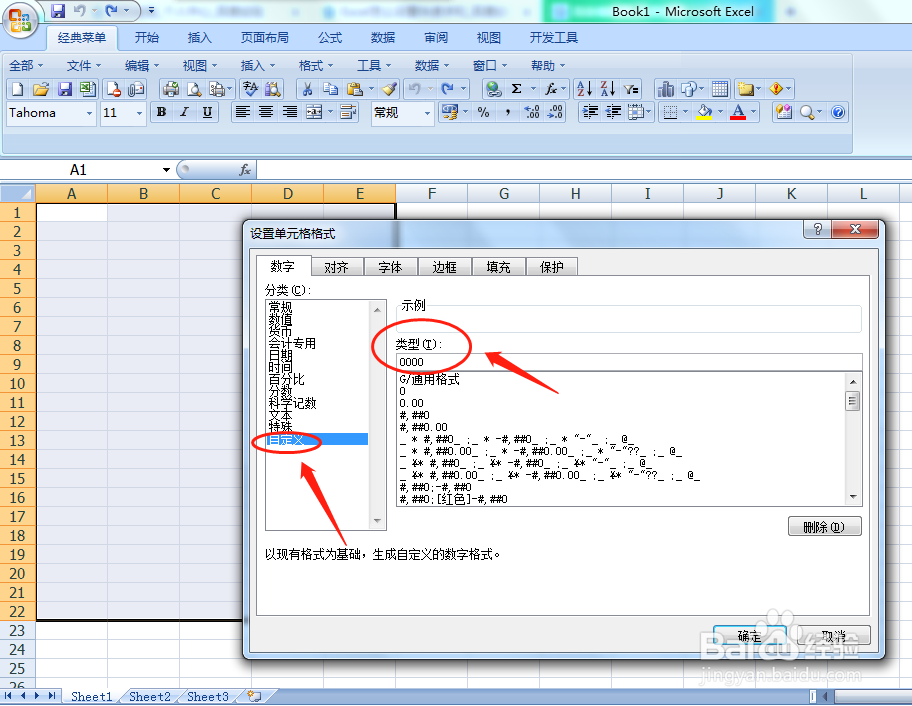Viewport: 912px width, 706px height.
Task: Toggle underline formatting
Action: pyautogui.click(x=207, y=112)
